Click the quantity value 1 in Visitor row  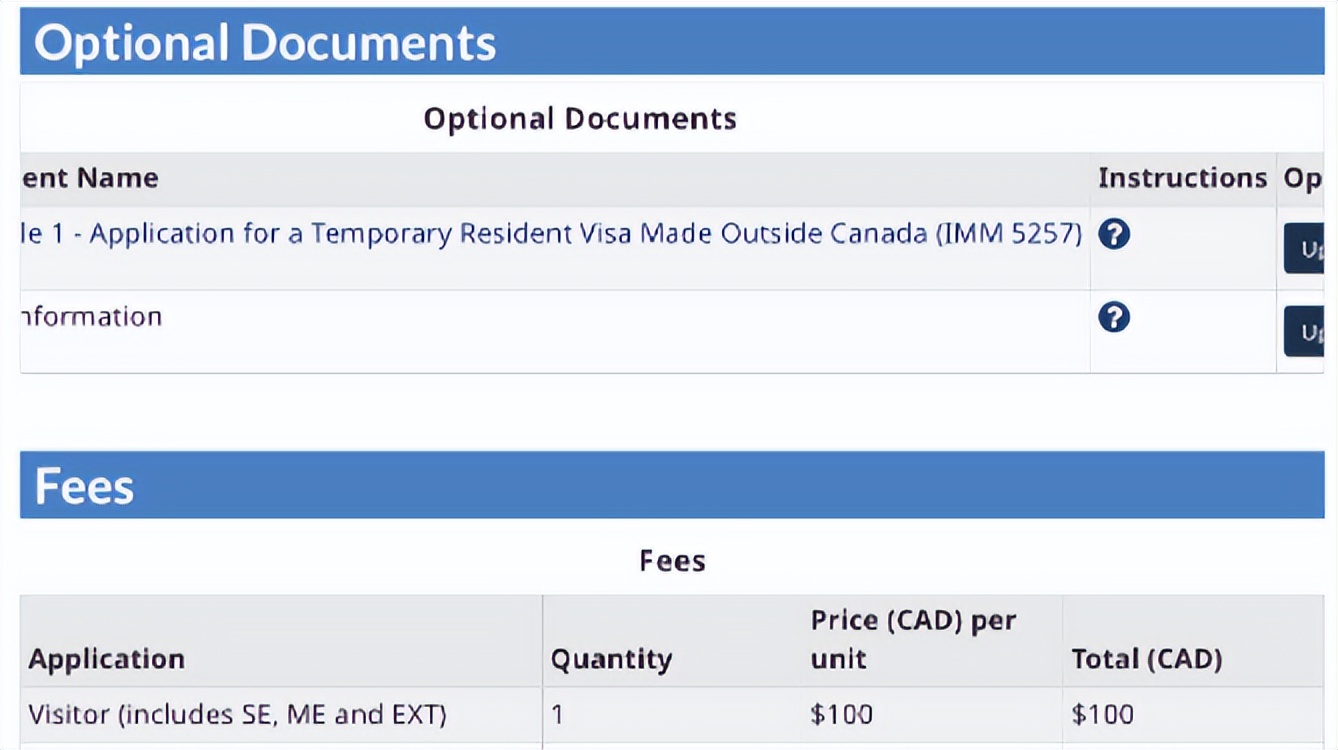pos(558,714)
